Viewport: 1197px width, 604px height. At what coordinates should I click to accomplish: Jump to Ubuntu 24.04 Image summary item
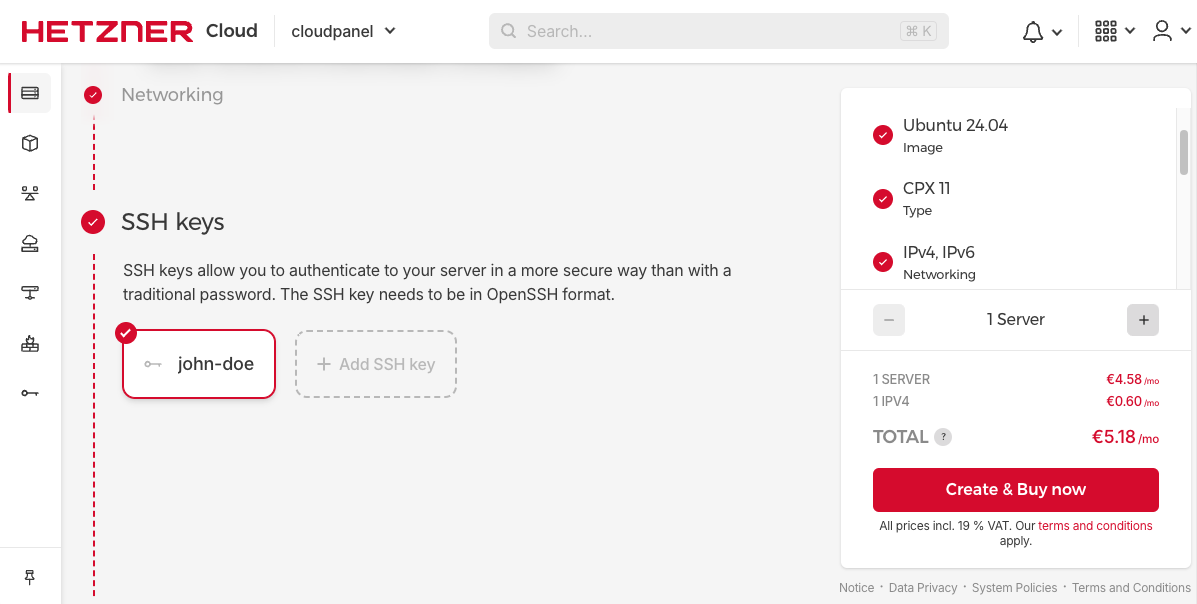click(x=955, y=135)
